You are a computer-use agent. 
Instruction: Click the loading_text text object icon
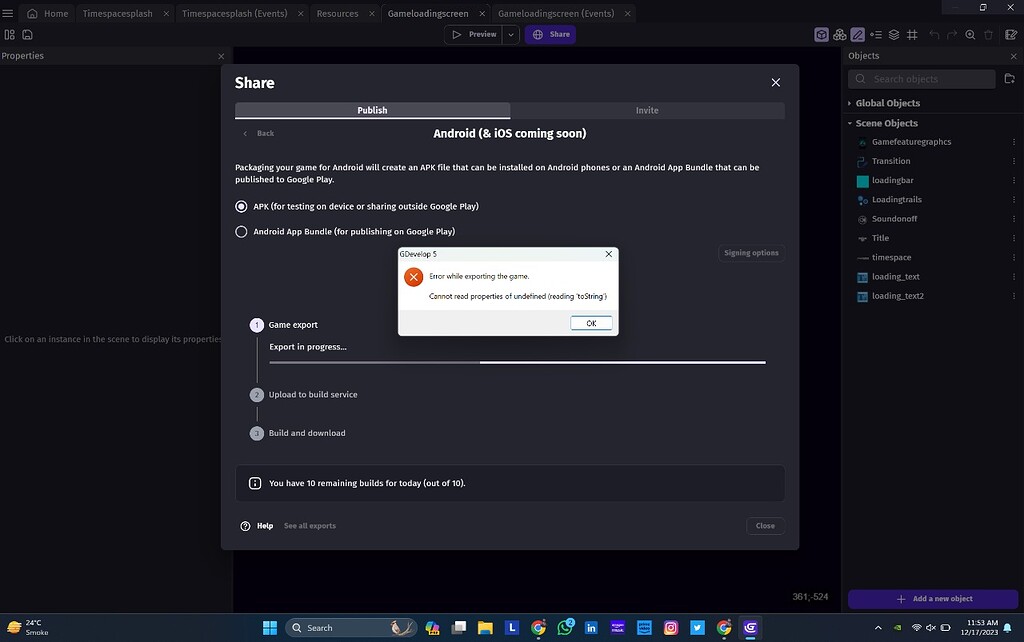click(x=861, y=276)
